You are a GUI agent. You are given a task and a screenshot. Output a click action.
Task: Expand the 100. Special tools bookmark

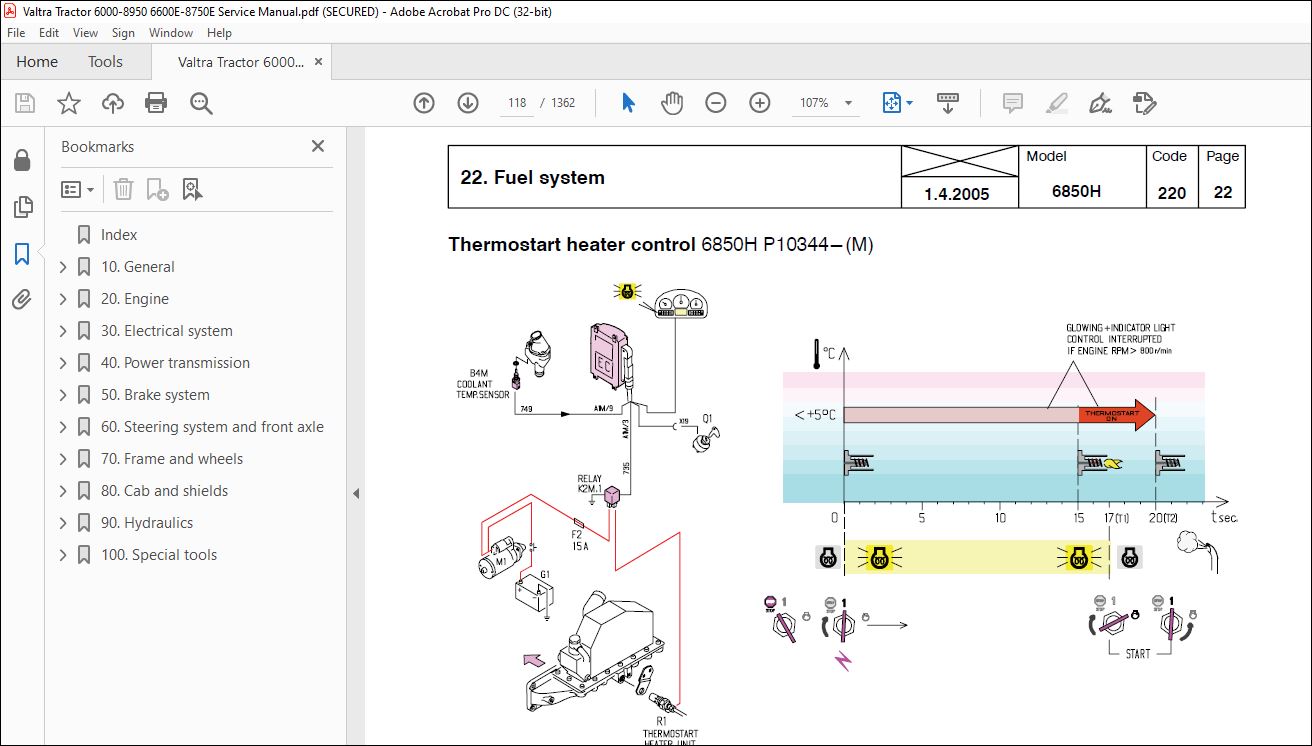coord(64,555)
